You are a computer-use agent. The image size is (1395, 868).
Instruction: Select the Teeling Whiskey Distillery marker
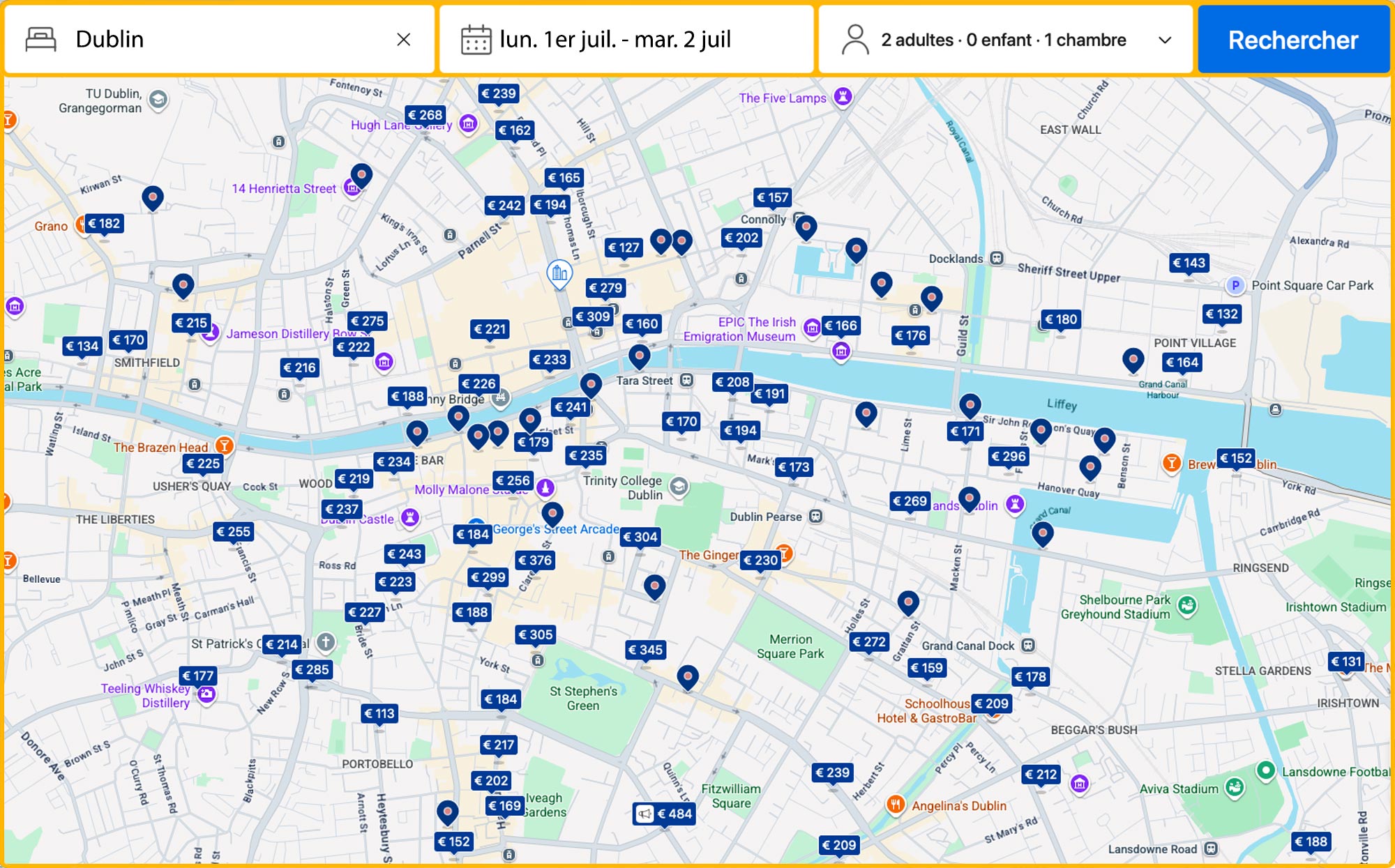tap(206, 694)
